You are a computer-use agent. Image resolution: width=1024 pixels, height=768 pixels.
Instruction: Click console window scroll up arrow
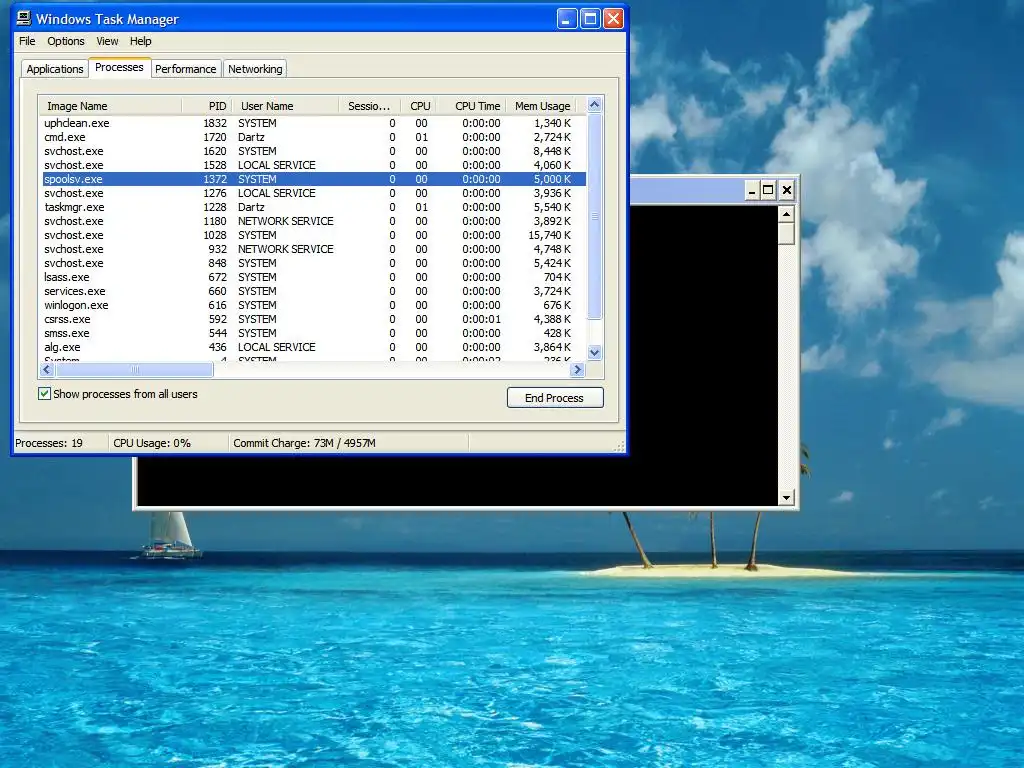(x=786, y=214)
